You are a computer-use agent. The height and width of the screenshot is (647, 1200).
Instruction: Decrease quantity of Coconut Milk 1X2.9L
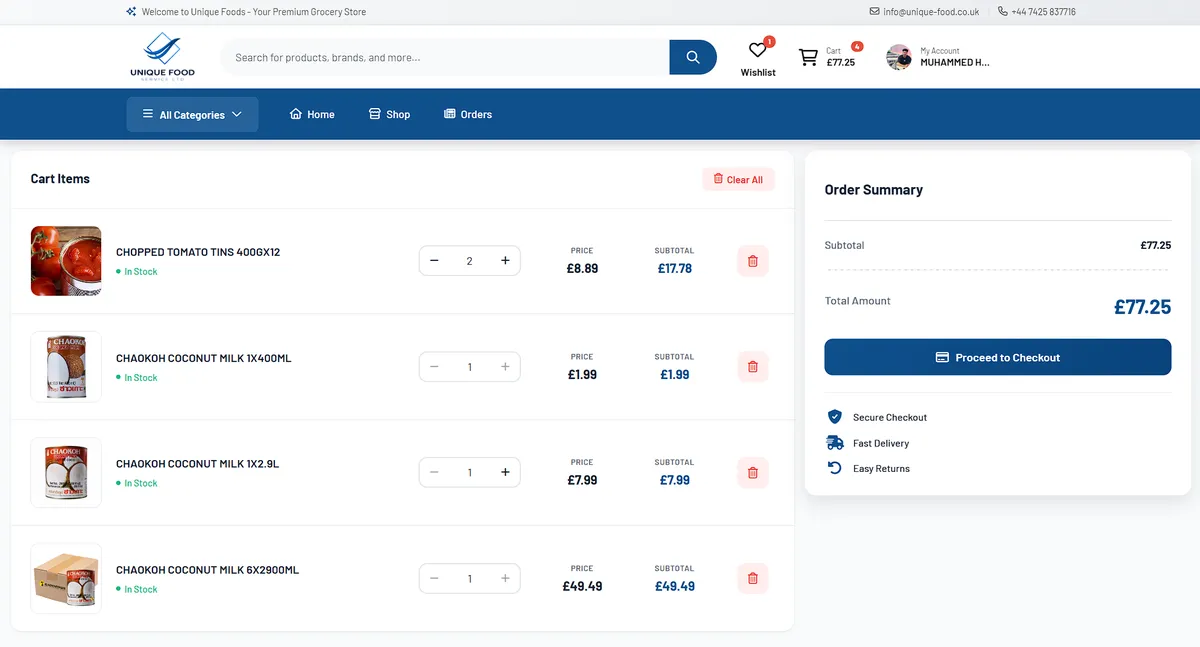click(434, 473)
